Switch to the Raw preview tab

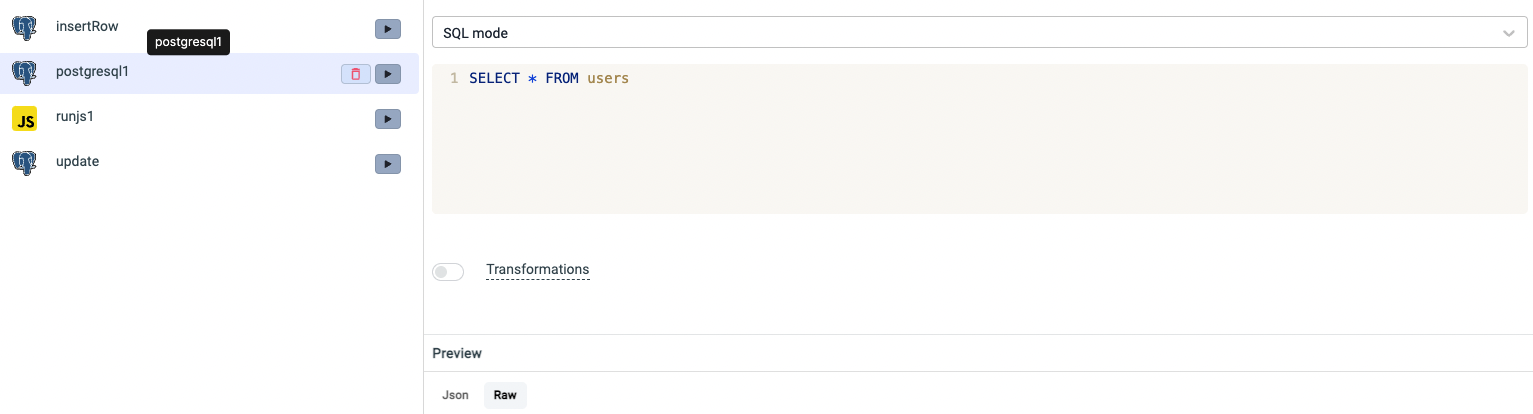click(505, 395)
